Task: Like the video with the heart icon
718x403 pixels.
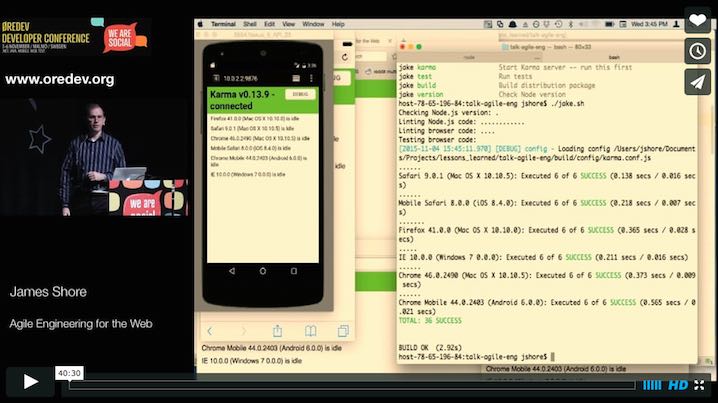Action: tap(697, 20)
